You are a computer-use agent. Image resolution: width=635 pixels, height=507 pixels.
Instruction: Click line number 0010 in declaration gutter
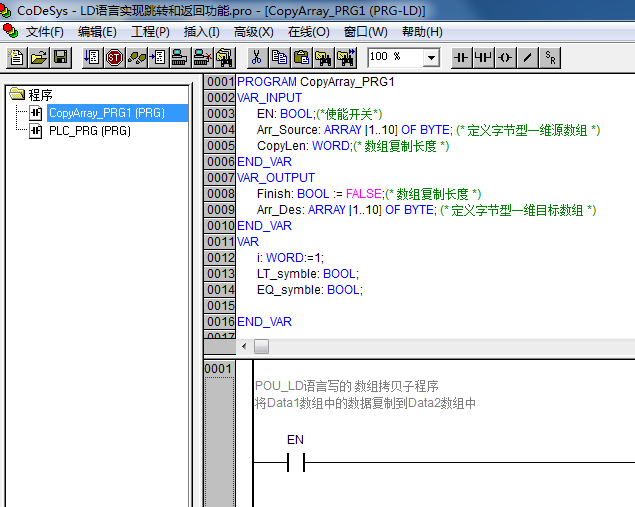coord(219,226)
